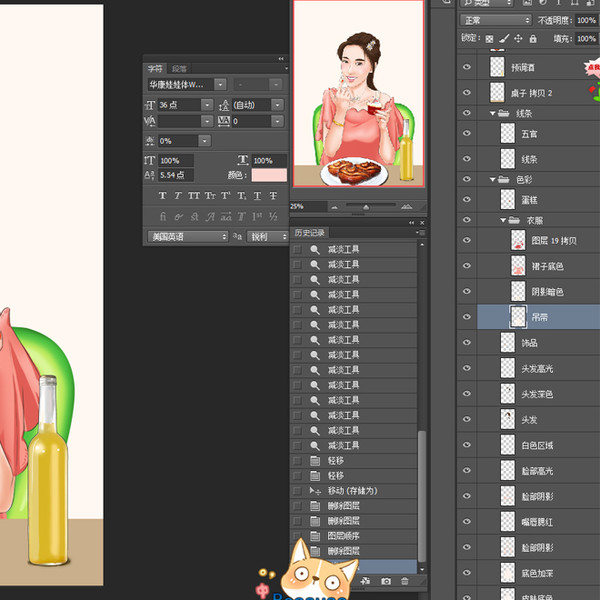
Task: Hide the 裙子底色 layer
Action: 467,266
